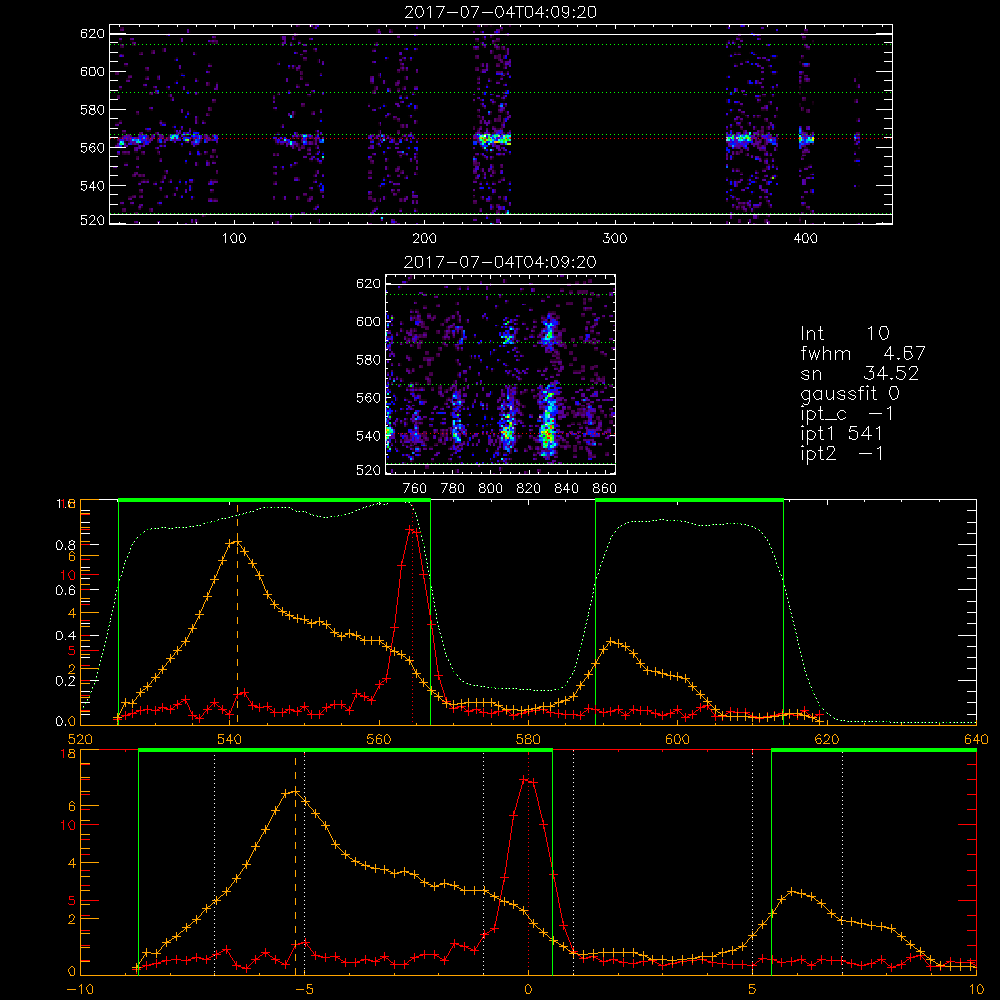Click the orange curve peak on the orange dashed line in profile plot
This screenshot has height=1000, width=1000.
(237, 541)
